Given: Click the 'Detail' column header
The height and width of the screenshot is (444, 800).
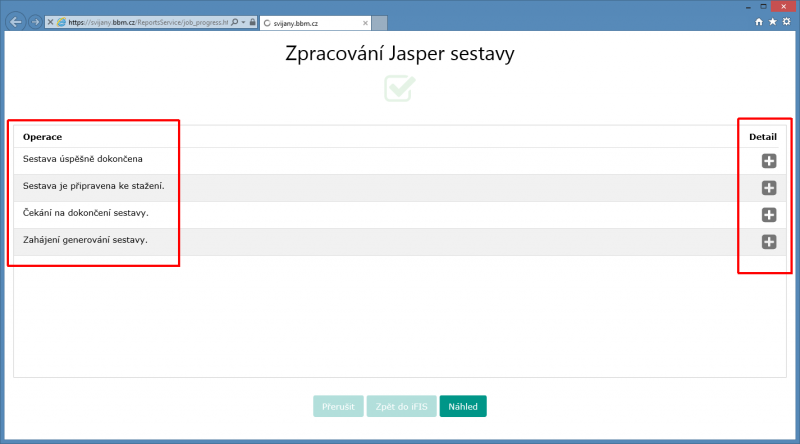Looking at the screenshot, I should [763, 137].
